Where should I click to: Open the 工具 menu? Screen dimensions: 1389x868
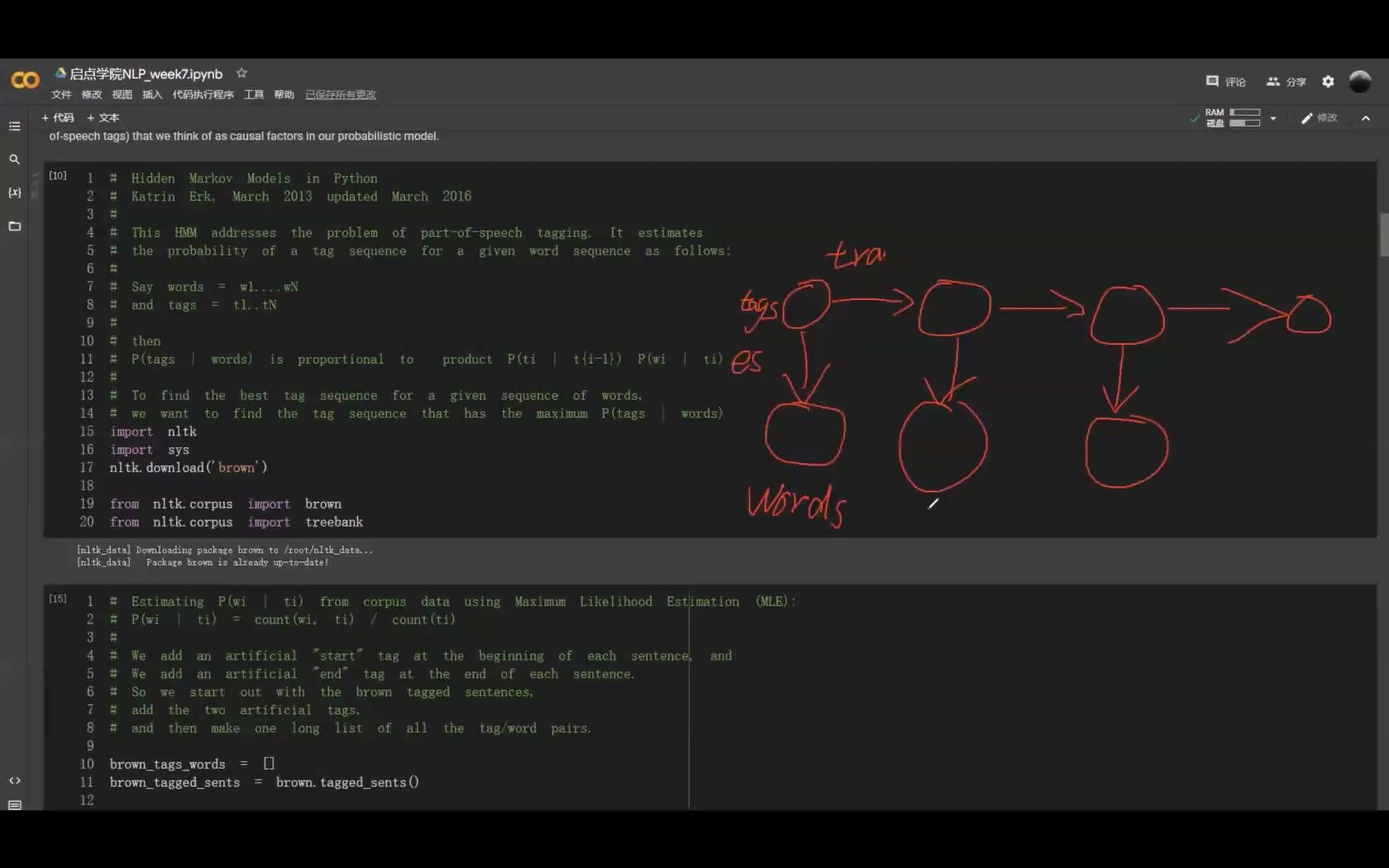coord(254,95)
